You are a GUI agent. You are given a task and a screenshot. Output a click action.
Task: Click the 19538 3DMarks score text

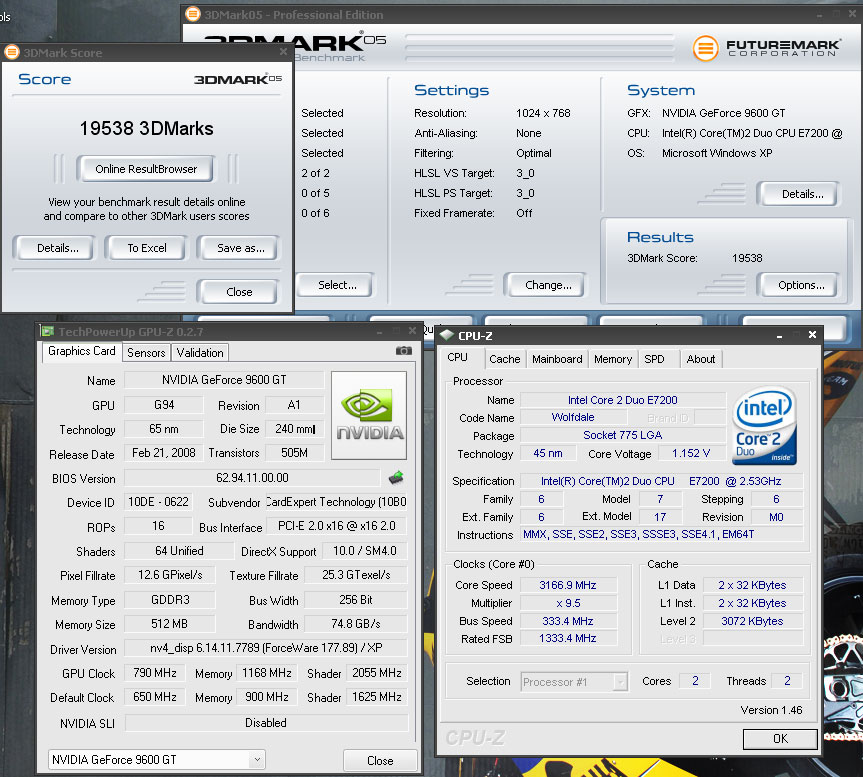pyautogui.click(x=146, y=128)
